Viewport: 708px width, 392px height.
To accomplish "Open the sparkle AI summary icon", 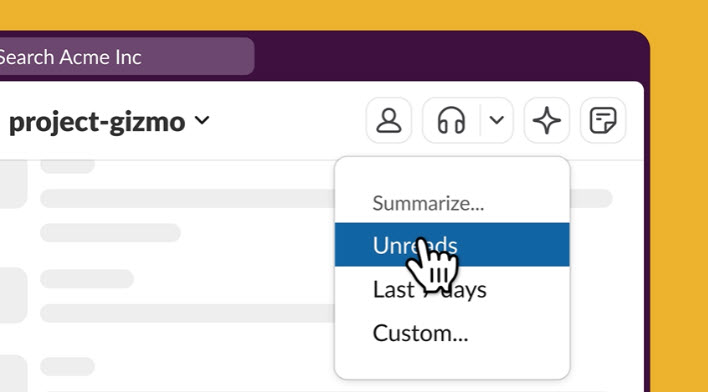I will (x=546, y=120).
